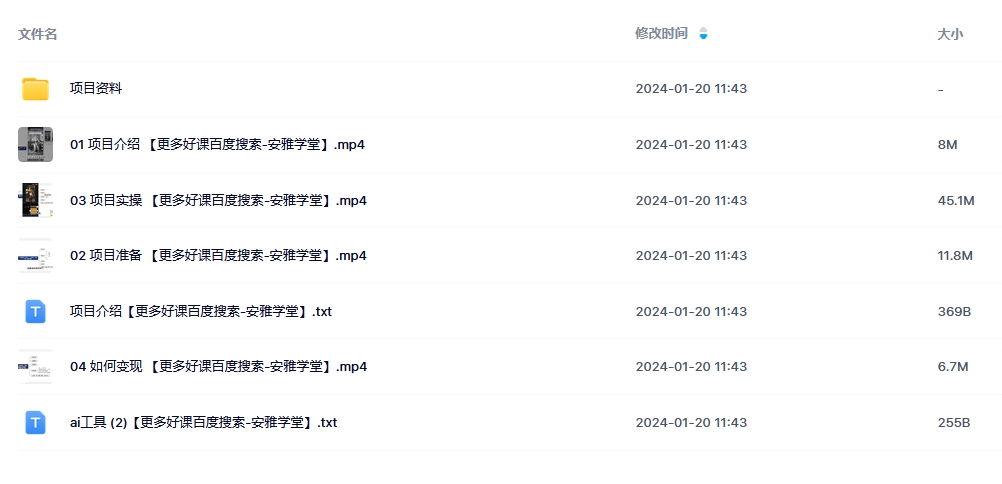This screenshot has height=484, width=1002.
Task: Sort by 修改时间 column header
Action: pyautogui.click(x=661, y=34)
